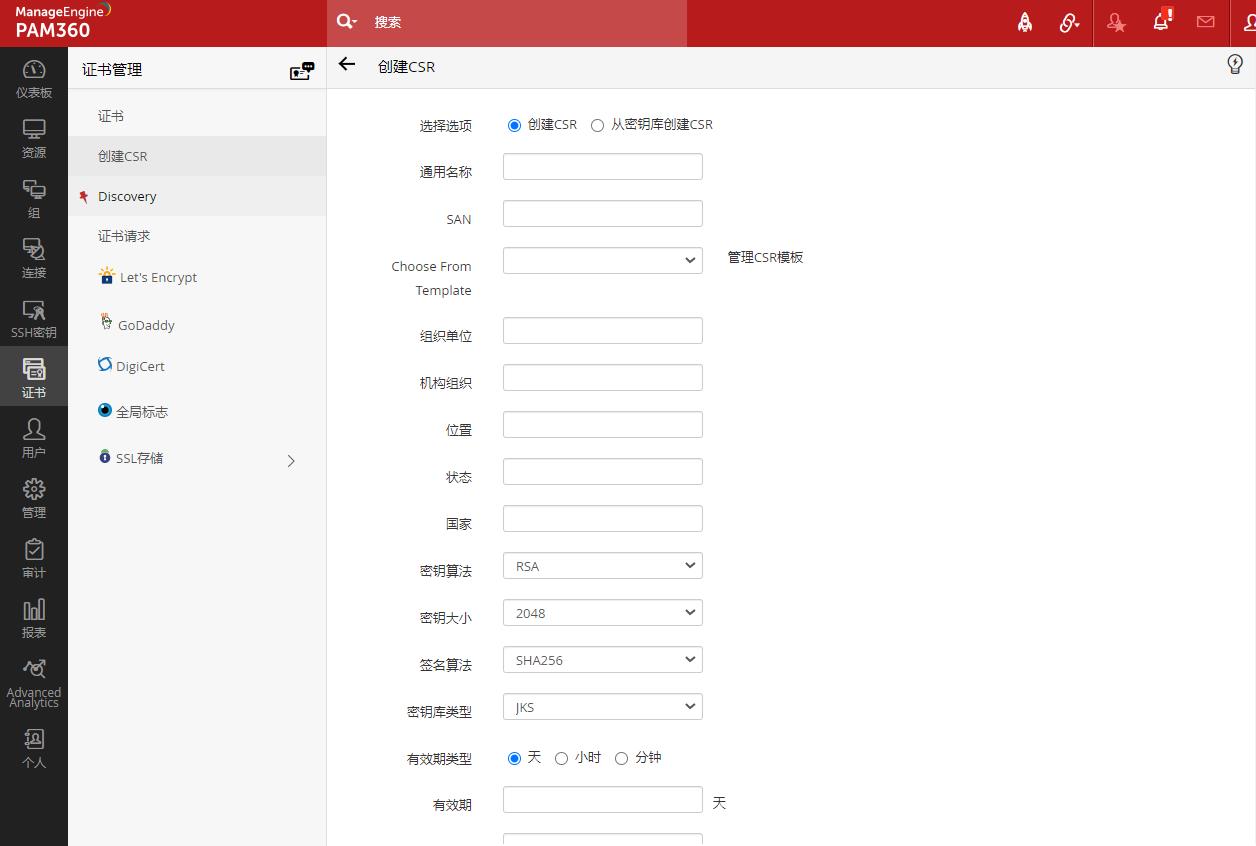This screenshot has width=1256, height=846.
Task: Open Advanced Analytics in sidebar
Action: [34, 682]
